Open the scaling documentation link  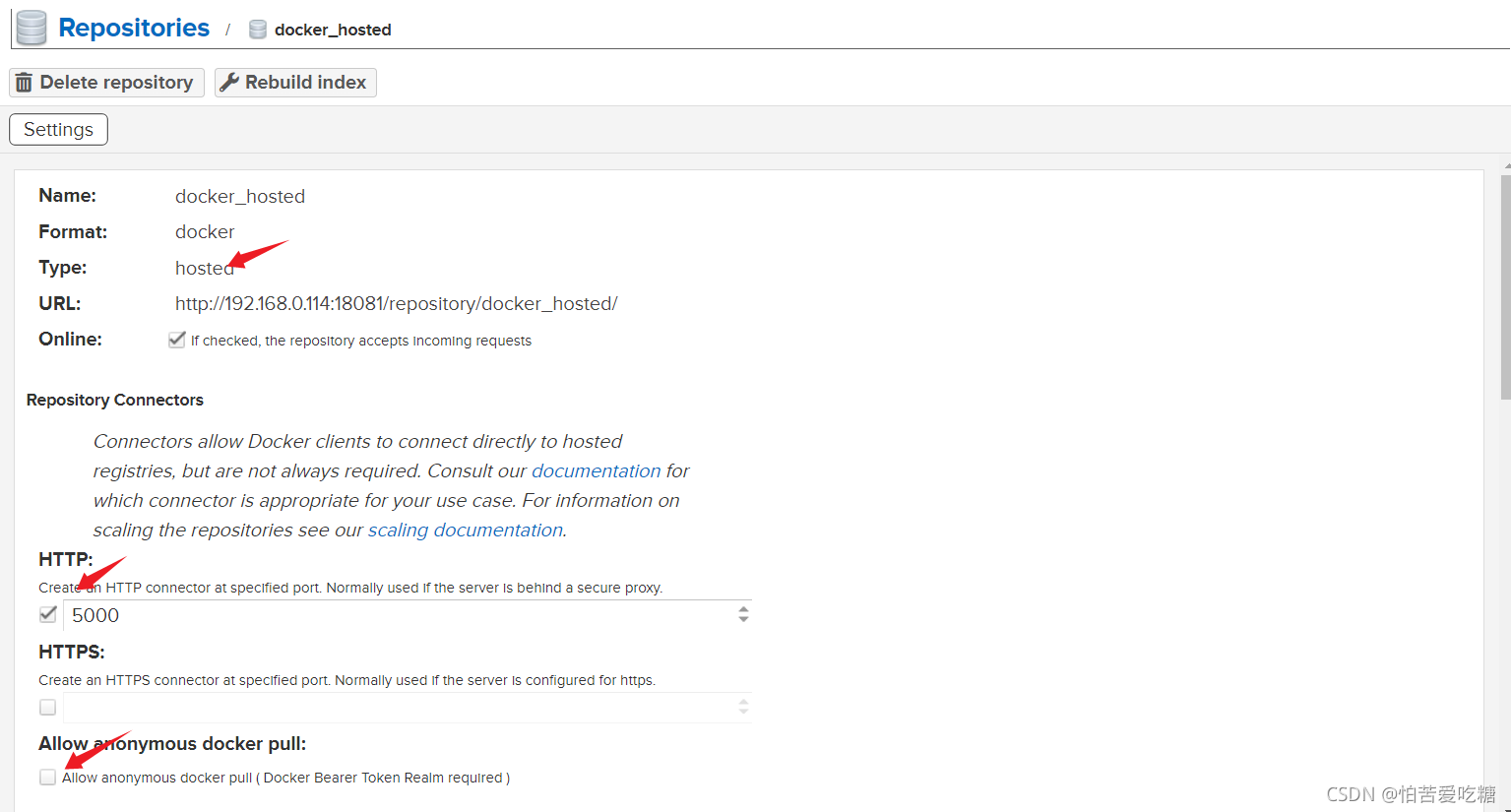(466, 530)
